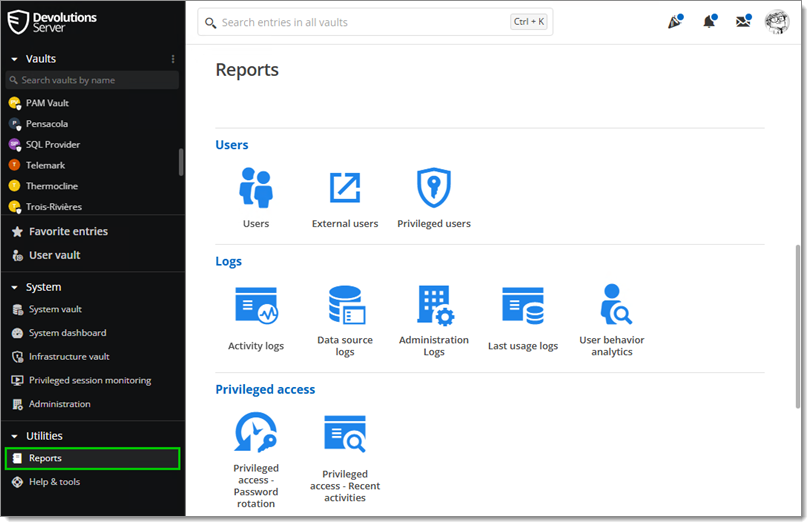This screenshot has width=812, height=527.
Task: Open the External users report
Action: click(345, 188)
